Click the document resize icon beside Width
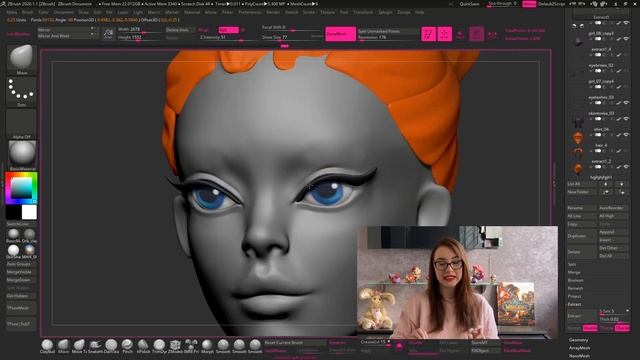 tap(108, 33)
